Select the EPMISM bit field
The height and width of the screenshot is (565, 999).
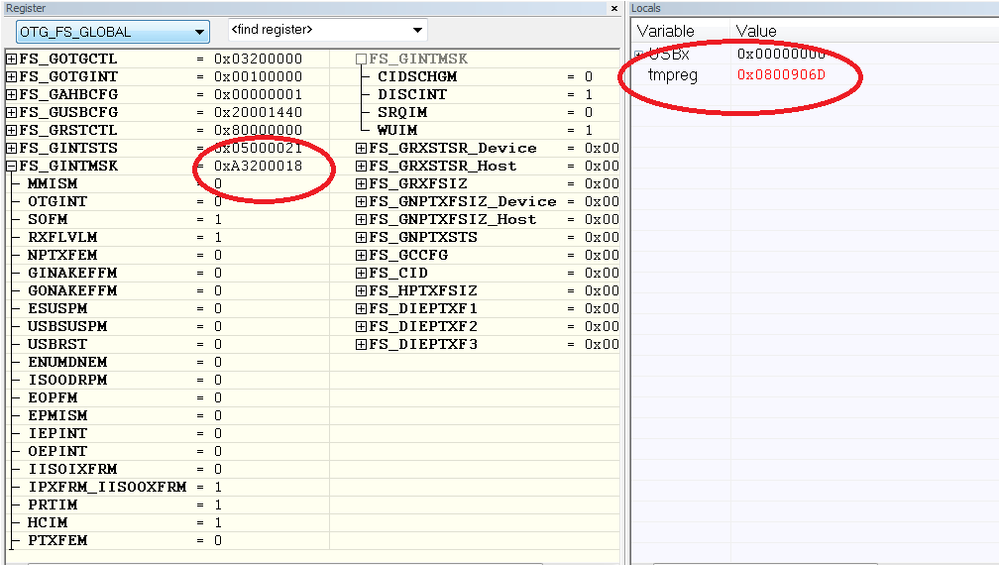[57, 415]
